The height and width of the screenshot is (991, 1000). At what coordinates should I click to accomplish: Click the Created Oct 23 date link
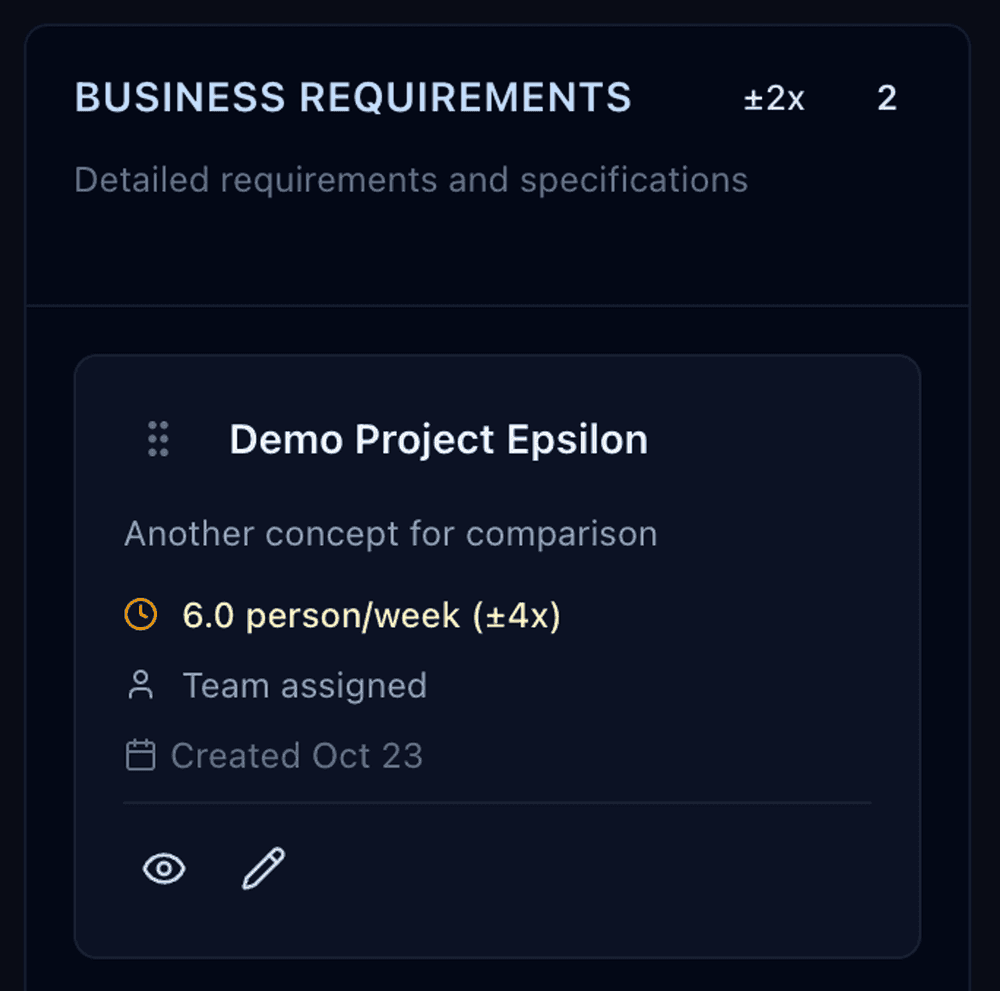pyautogui.click(x=297, y=755)
